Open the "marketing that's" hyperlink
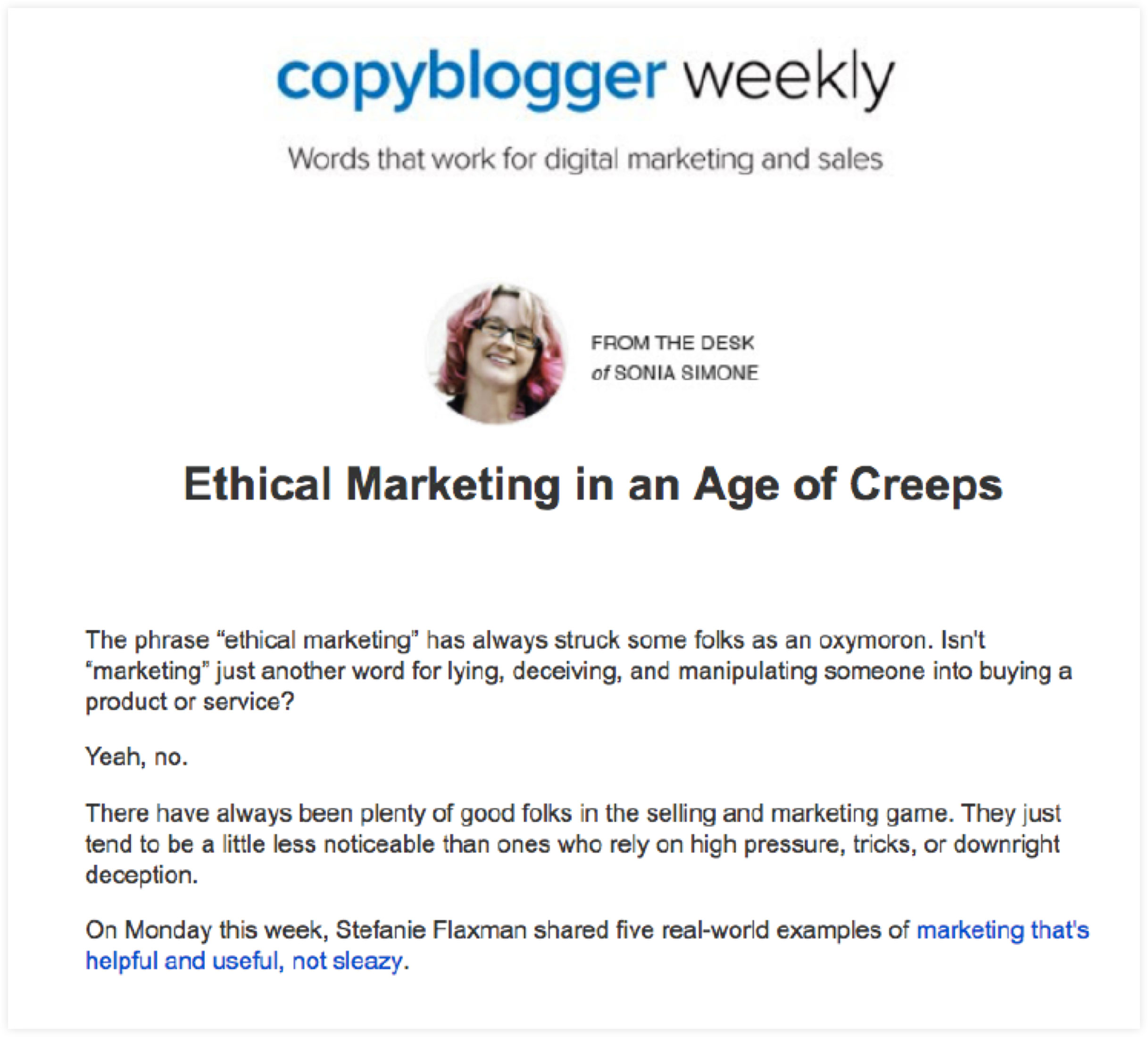 click(1002, 930)
